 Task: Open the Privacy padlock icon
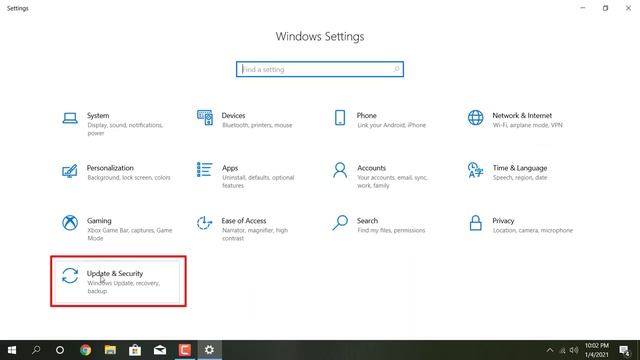coord(476,223)
